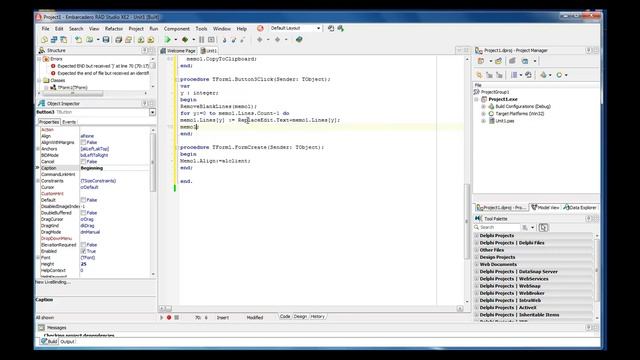Viewport: 640px width, 360px height.
Task: Open the Output tab in Messages pane
Action: (x=67, y=342)
